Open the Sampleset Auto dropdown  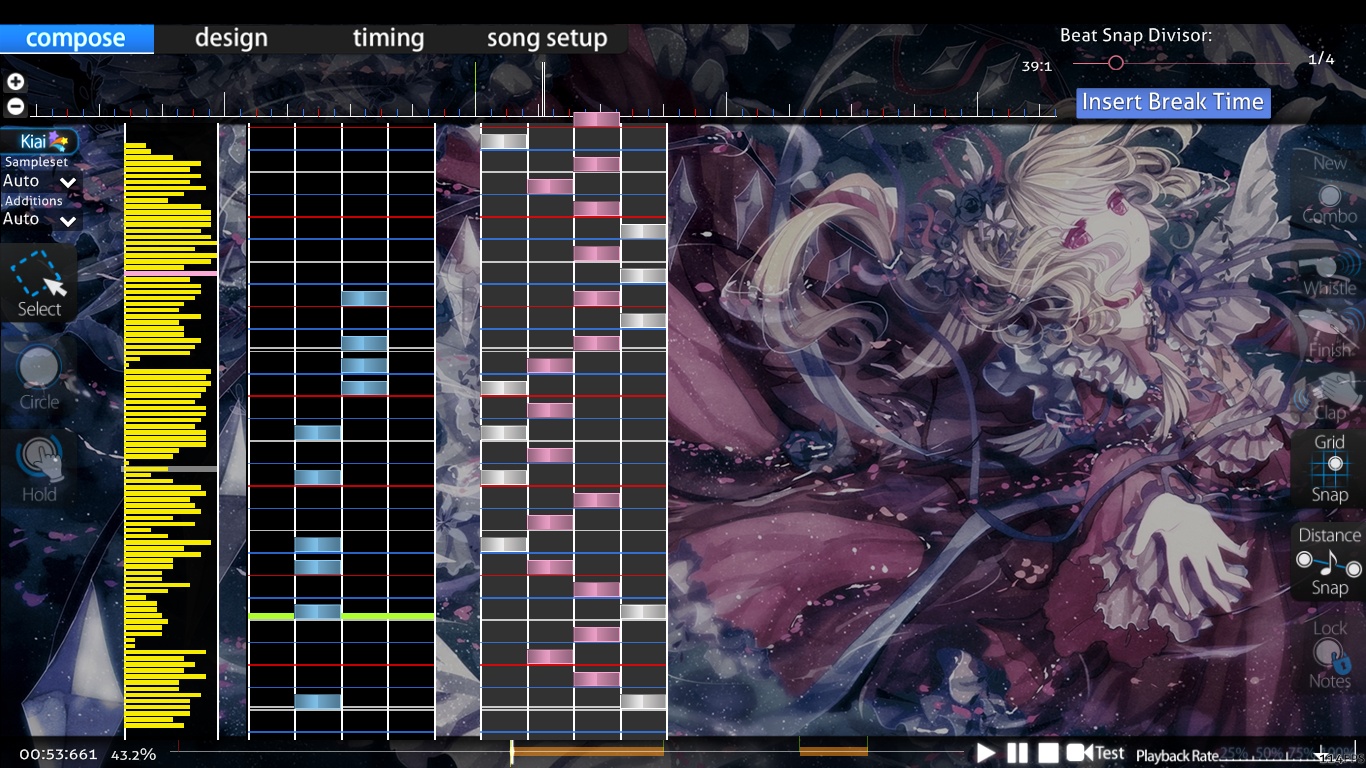pos(40,181)
